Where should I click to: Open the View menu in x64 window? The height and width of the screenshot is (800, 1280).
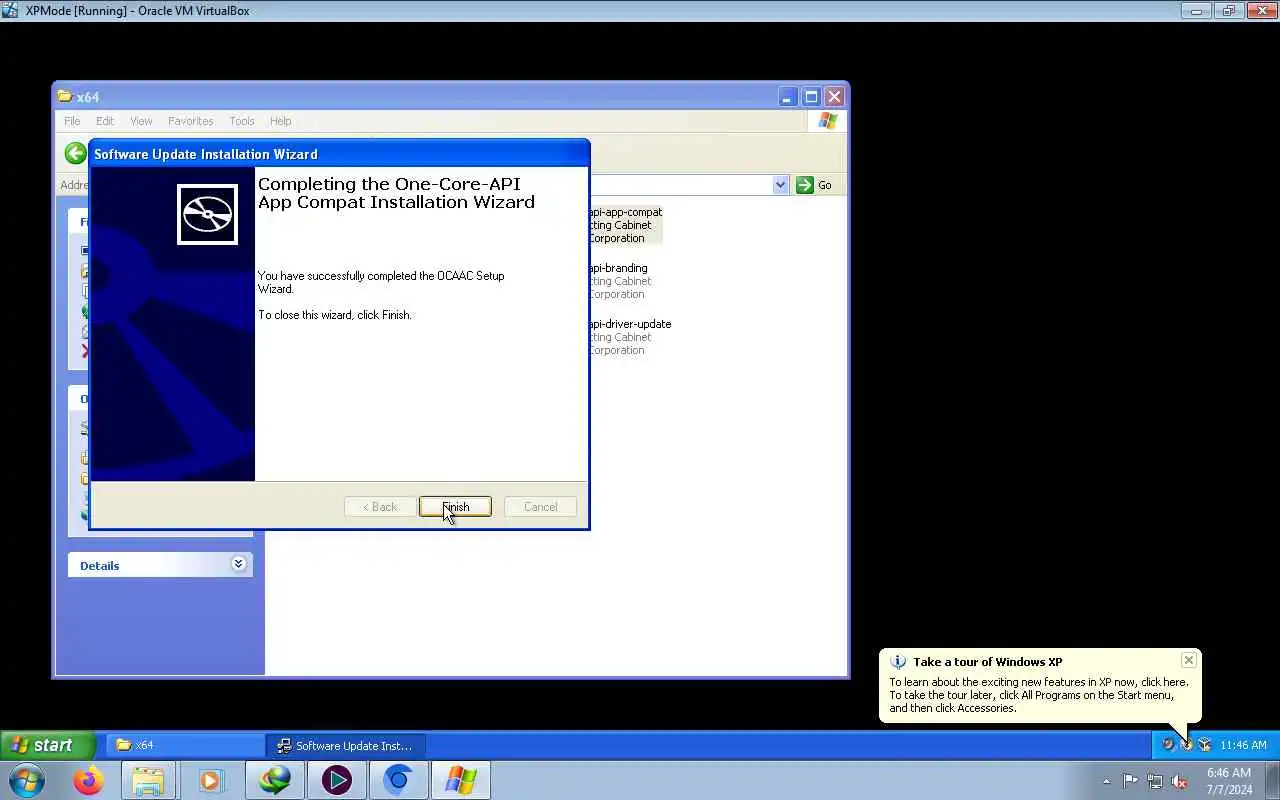(141, 121)
